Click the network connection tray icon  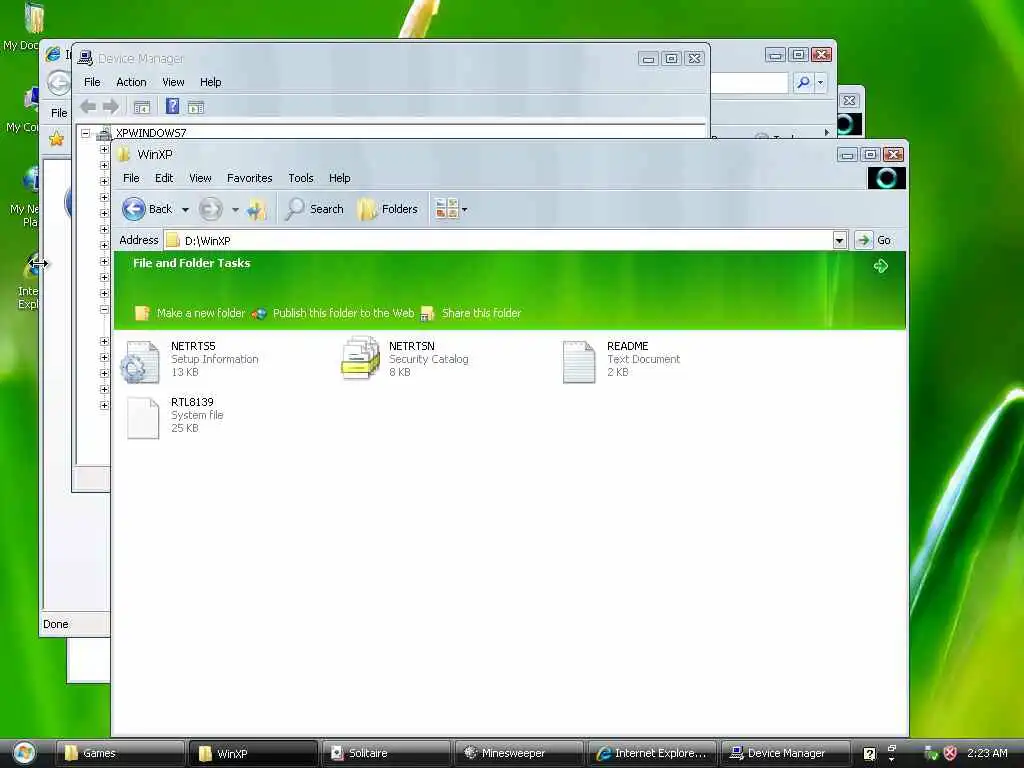pyautogui.click(x=931, y=753)
